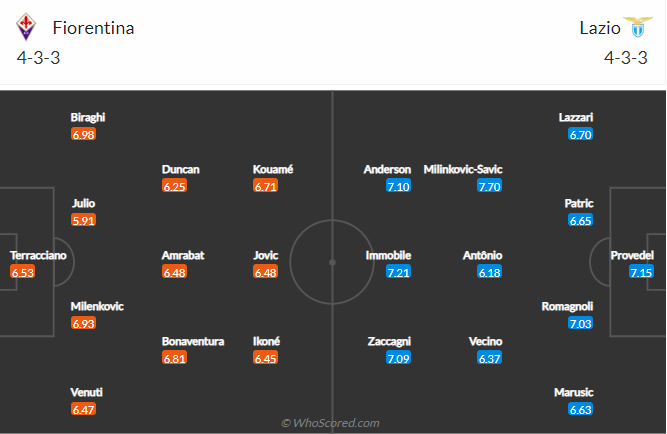
Task: Open Romagnoli's player name
Action: pos(567,307)
